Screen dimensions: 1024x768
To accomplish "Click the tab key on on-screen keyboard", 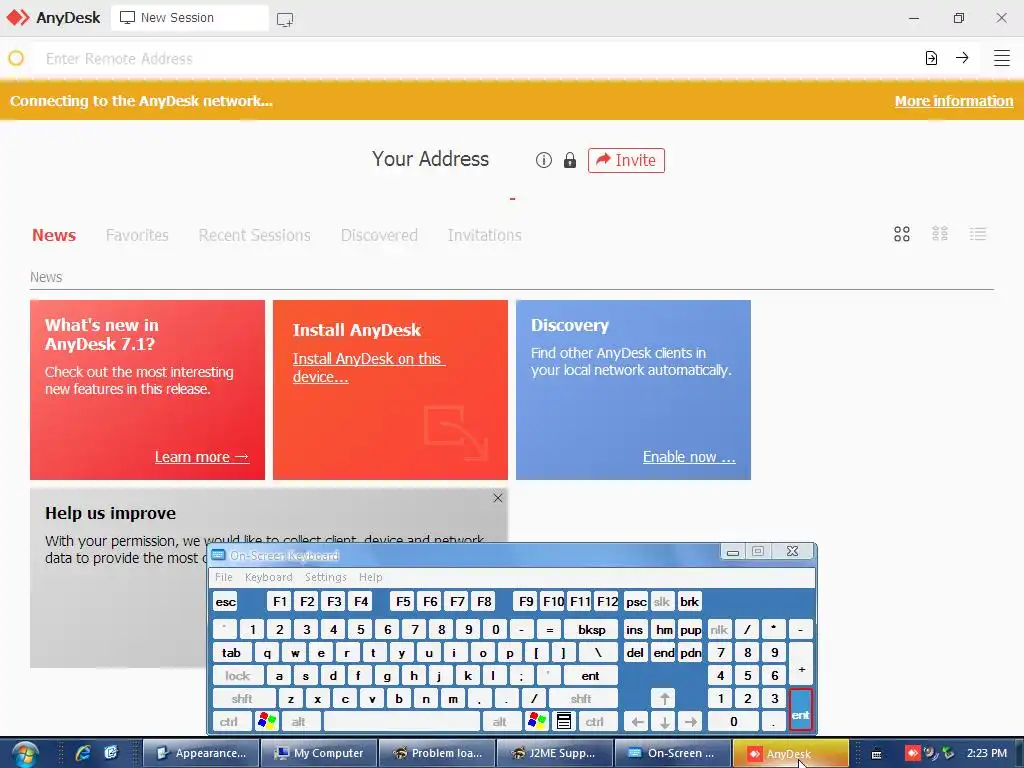I will (x=231, y=653).
